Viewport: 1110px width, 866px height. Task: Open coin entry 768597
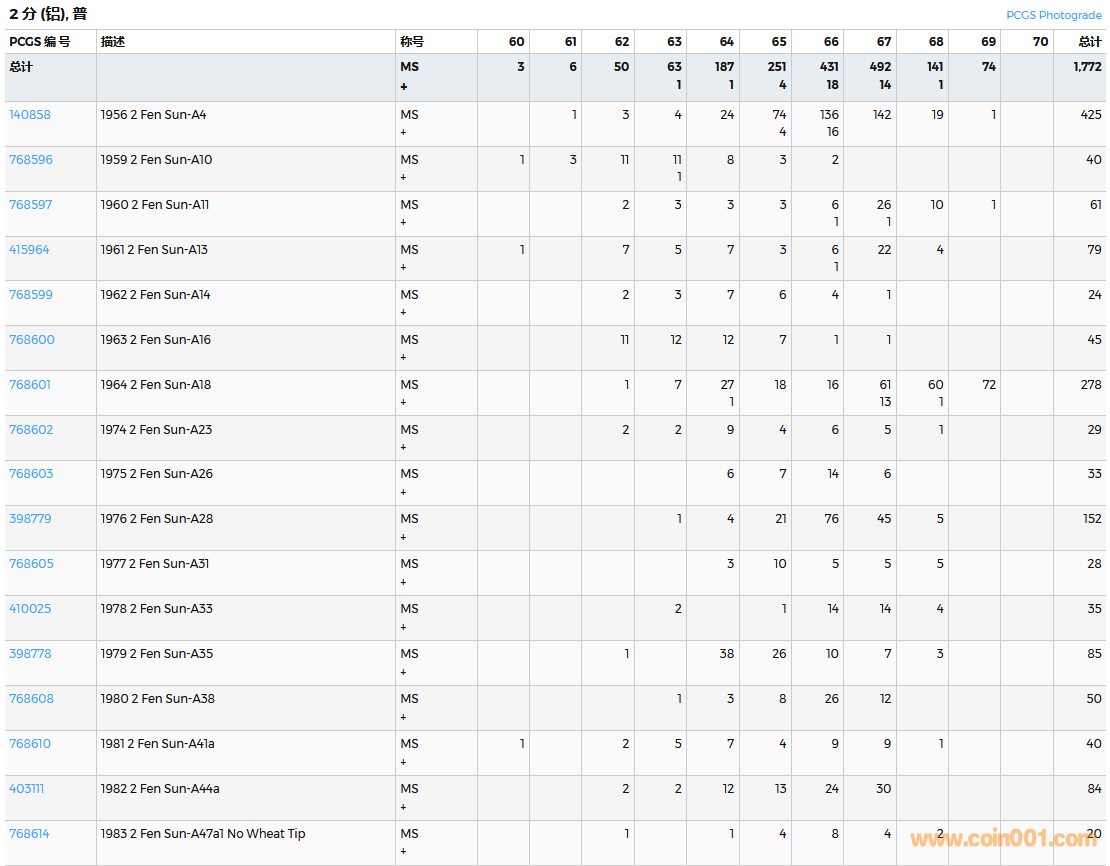[x=31, y=205]
